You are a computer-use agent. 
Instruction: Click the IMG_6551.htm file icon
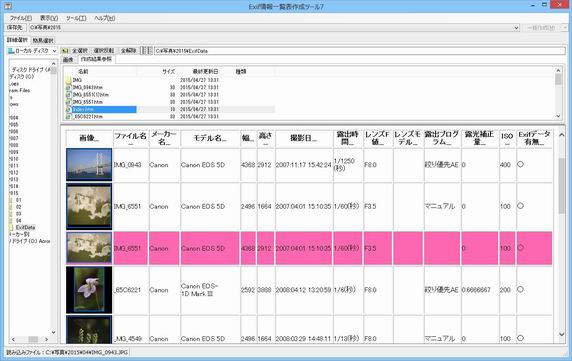click(x=68, y=102)
